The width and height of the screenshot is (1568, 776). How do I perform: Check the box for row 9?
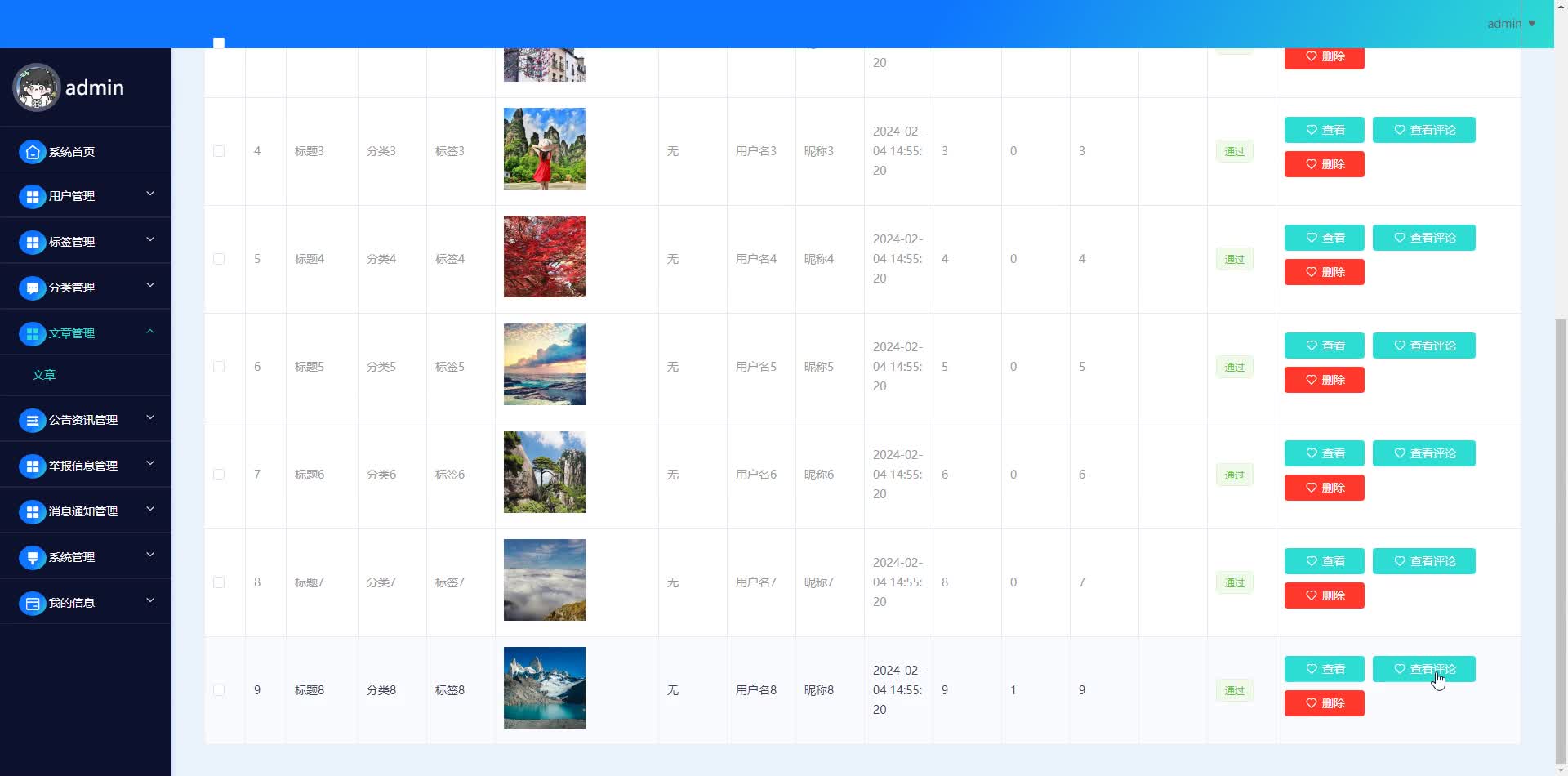click(219, 690)
